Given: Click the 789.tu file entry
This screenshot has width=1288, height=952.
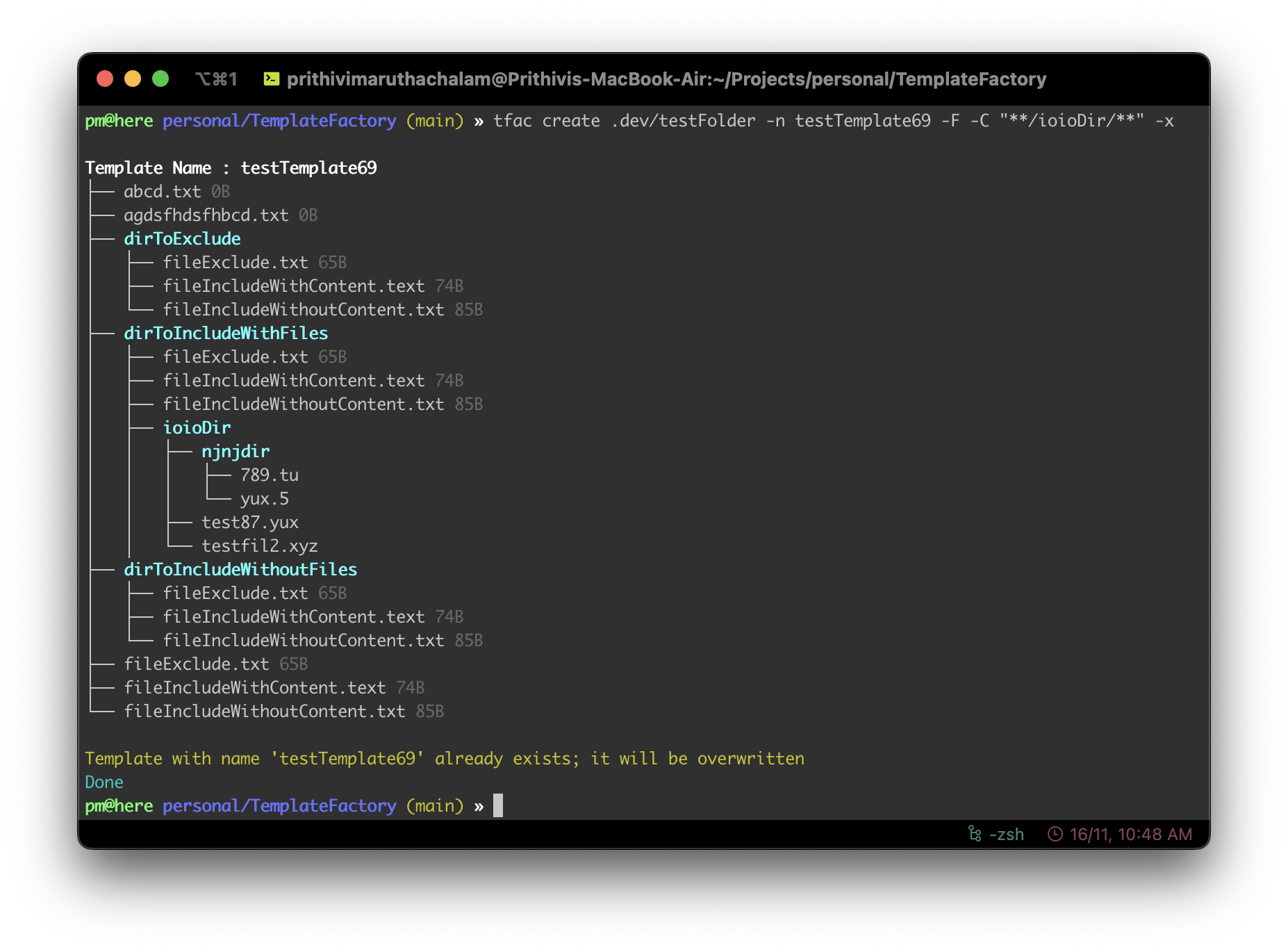Looking at the screenshot, I should click(270, 475).
